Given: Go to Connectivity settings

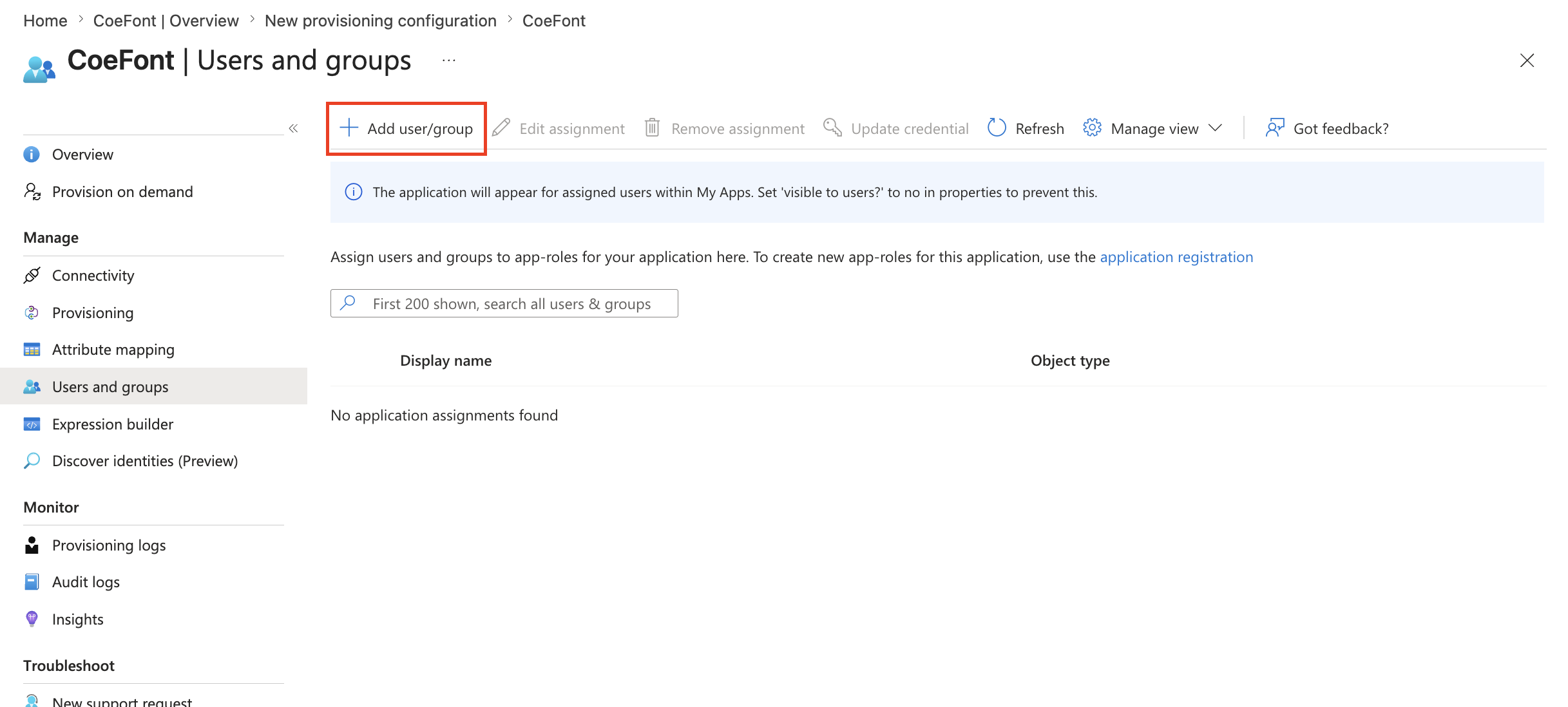Looking at the screenshot, I should point(153,276).
